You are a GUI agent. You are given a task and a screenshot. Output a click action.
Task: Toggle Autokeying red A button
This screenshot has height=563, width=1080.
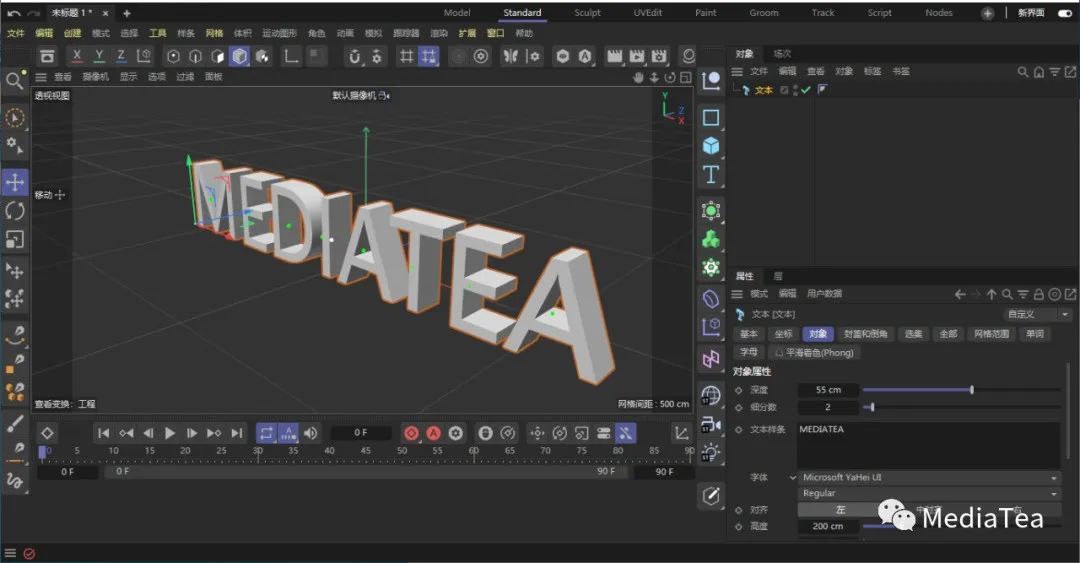(x=433, y=433)
